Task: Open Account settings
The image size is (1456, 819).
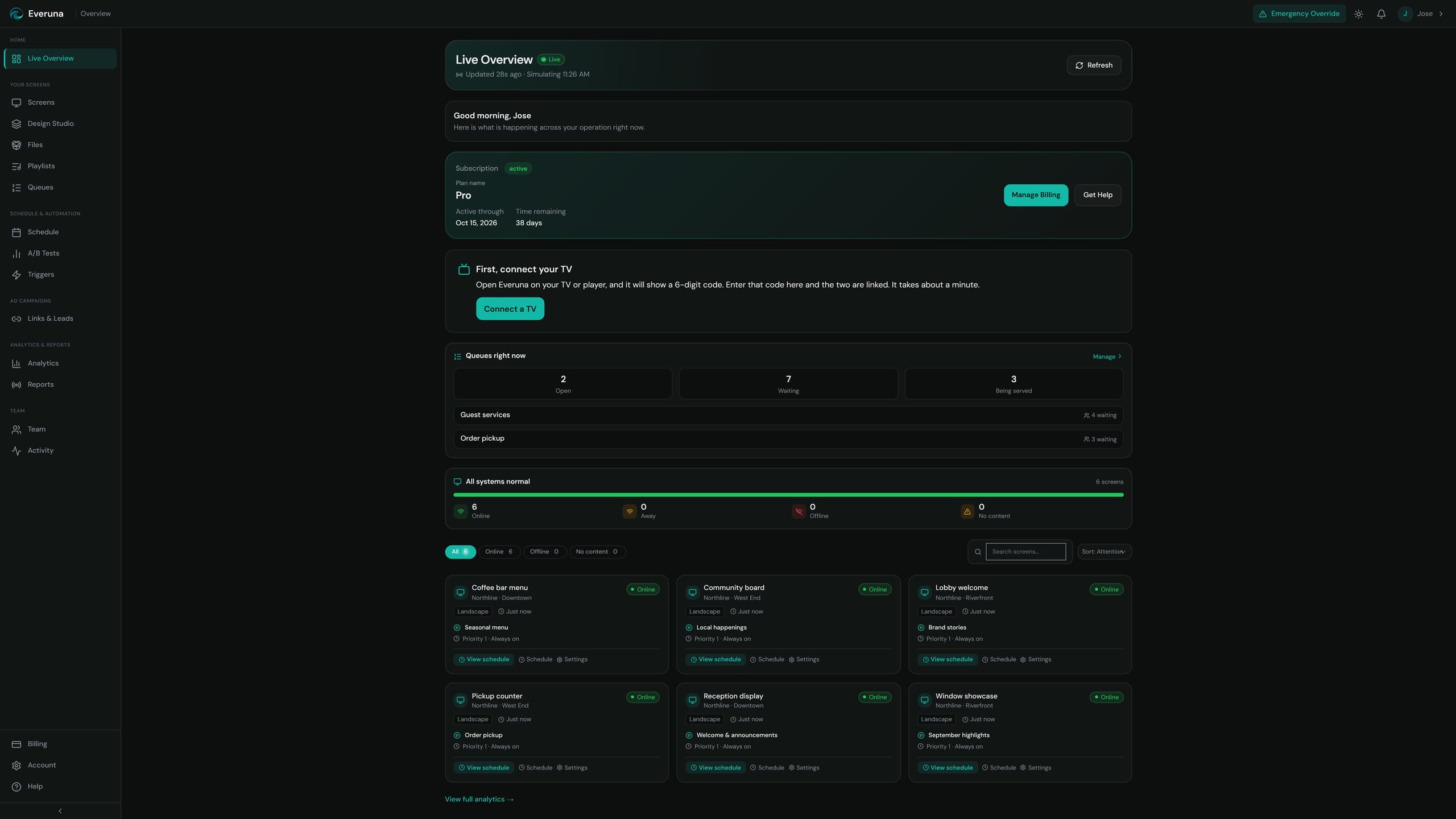Action: click(60, 765)
